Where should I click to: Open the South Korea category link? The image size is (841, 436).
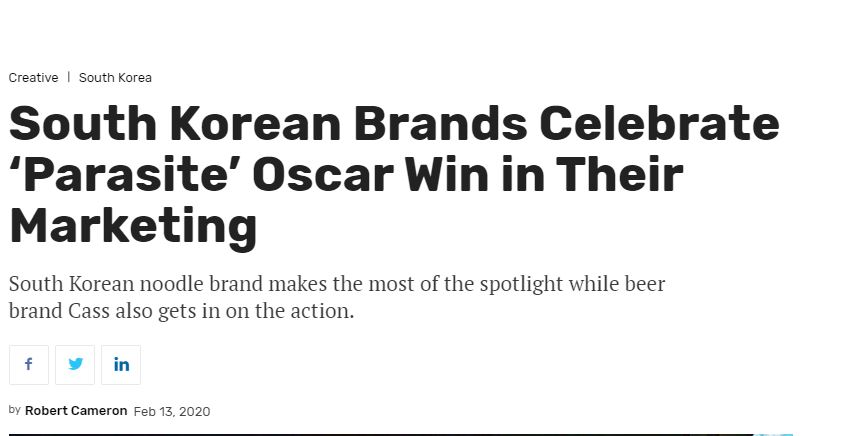point(115,78)
